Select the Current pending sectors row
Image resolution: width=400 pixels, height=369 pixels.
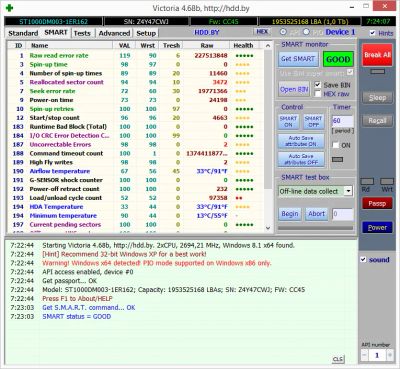(135, 225)
